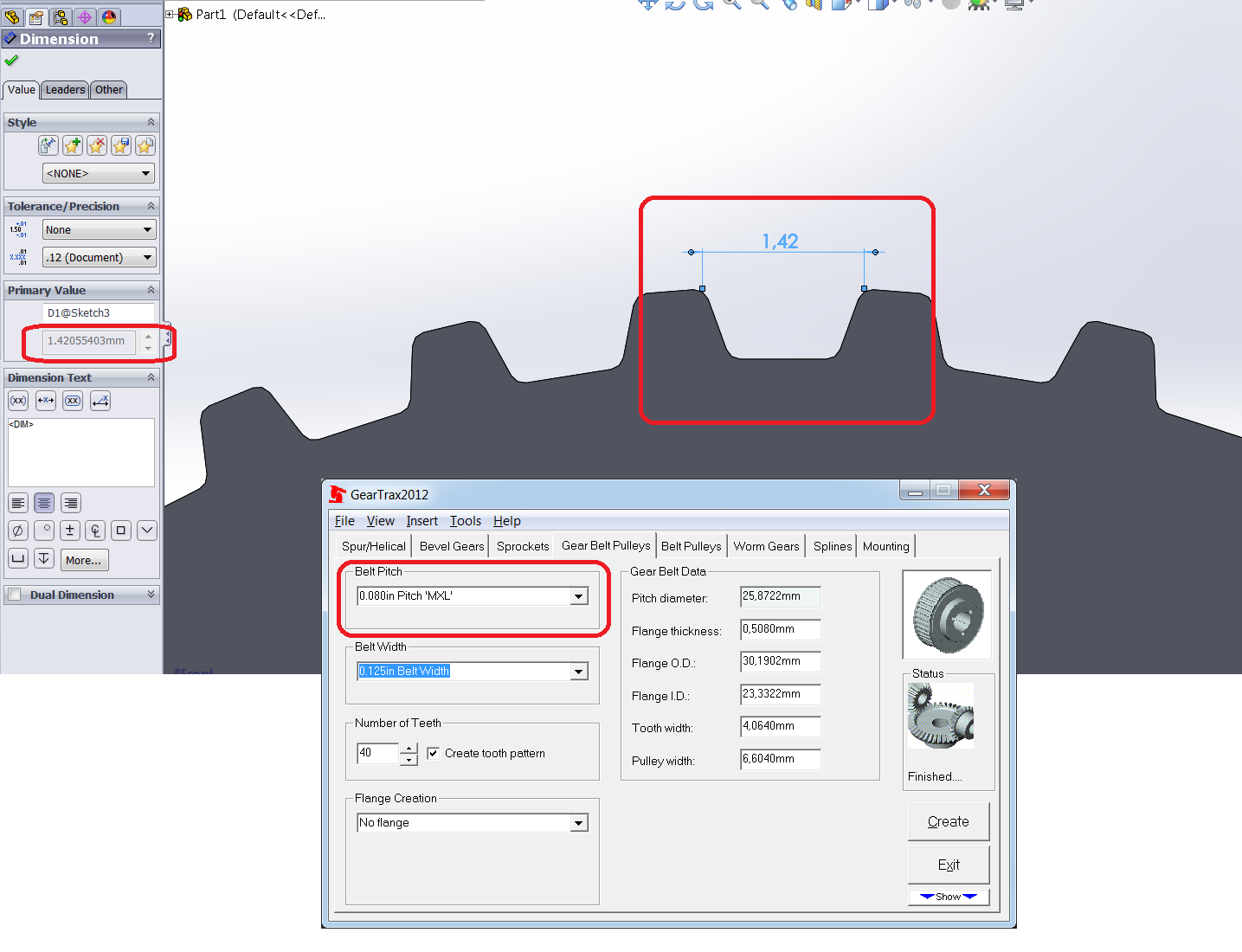Select the Spur/Helical tab

click(x=374, y=546)
